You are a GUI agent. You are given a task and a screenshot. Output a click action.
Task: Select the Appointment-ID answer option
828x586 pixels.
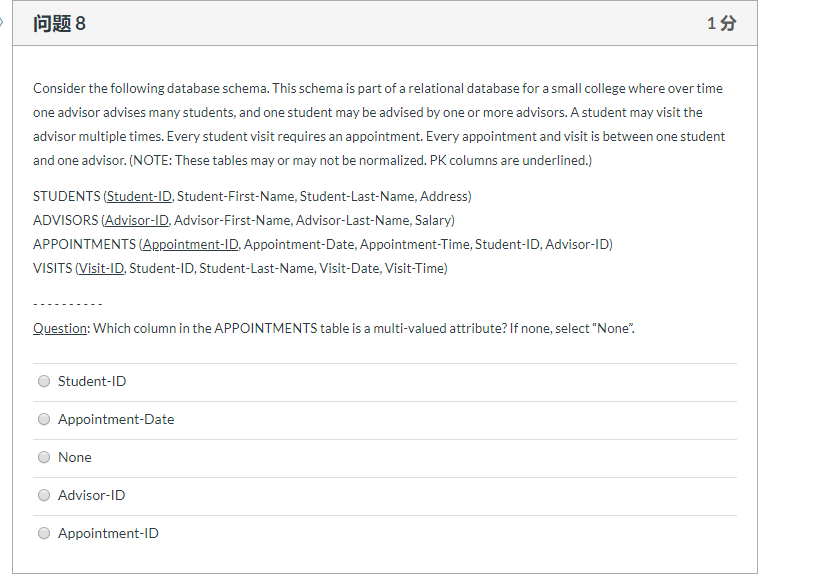click(x=43, y=533)
